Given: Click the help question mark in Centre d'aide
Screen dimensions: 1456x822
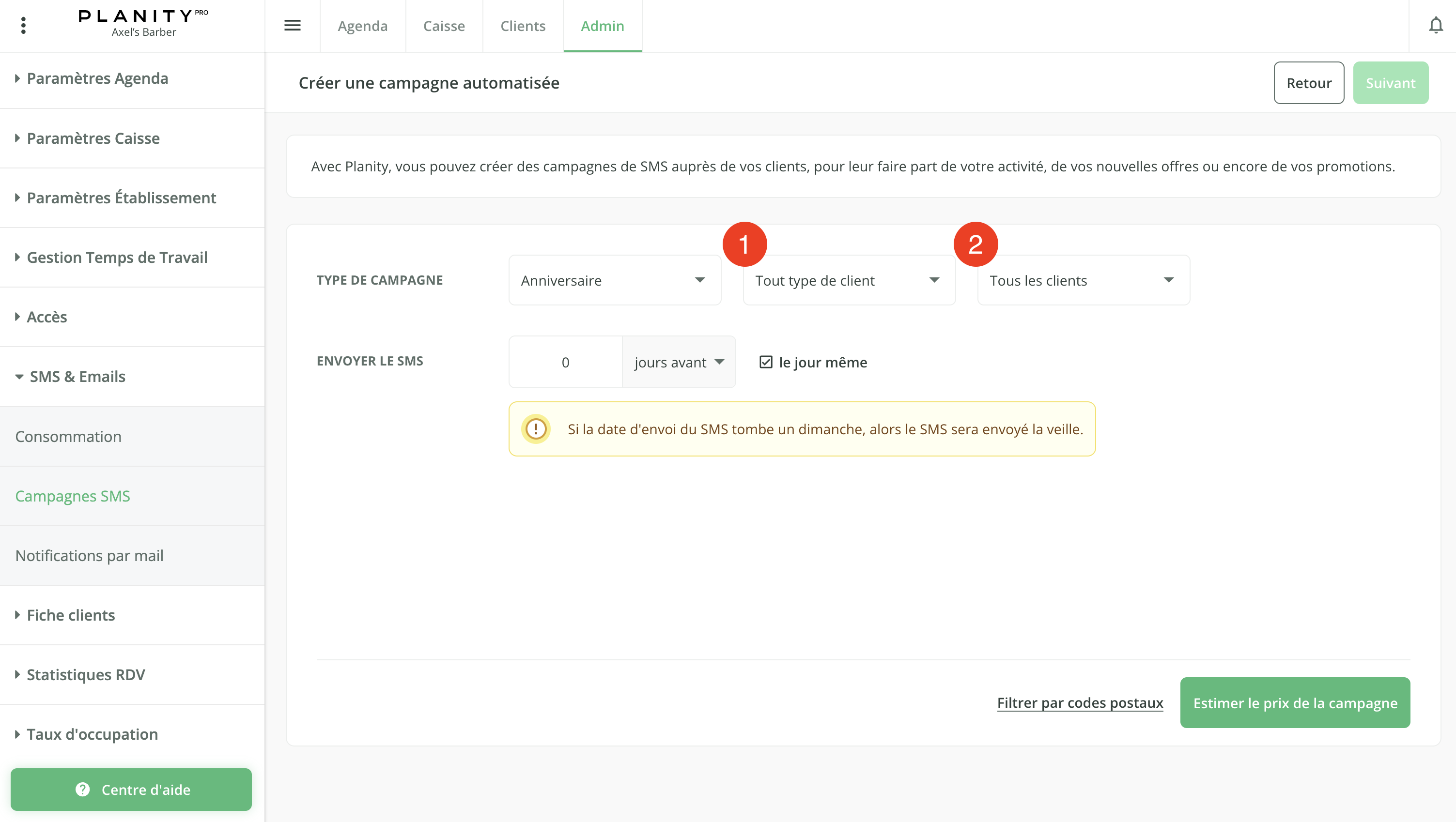Looking at the screenshot, I should pos(82,789).
